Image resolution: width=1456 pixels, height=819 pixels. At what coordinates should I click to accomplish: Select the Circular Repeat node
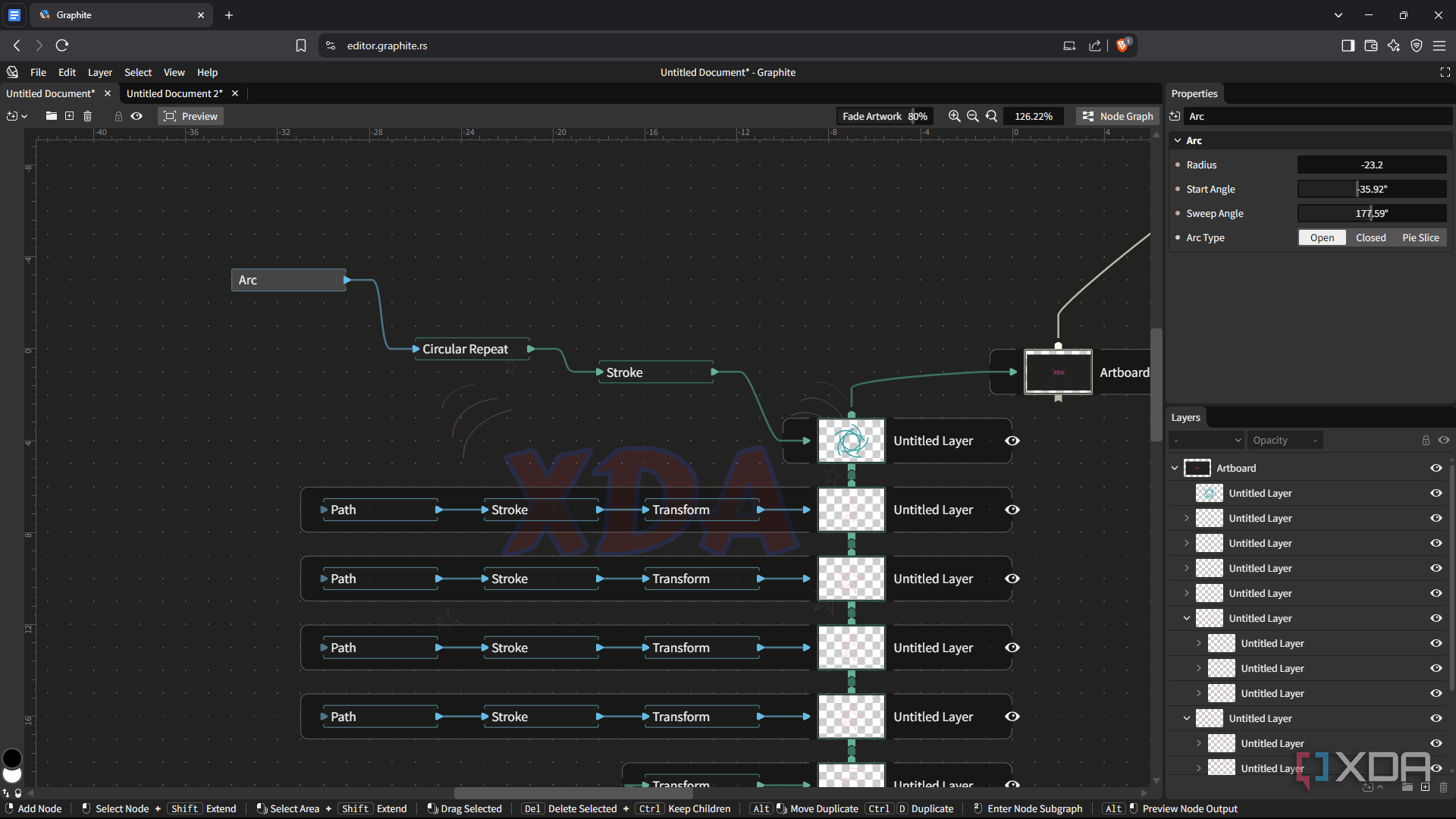coord(472,349)
